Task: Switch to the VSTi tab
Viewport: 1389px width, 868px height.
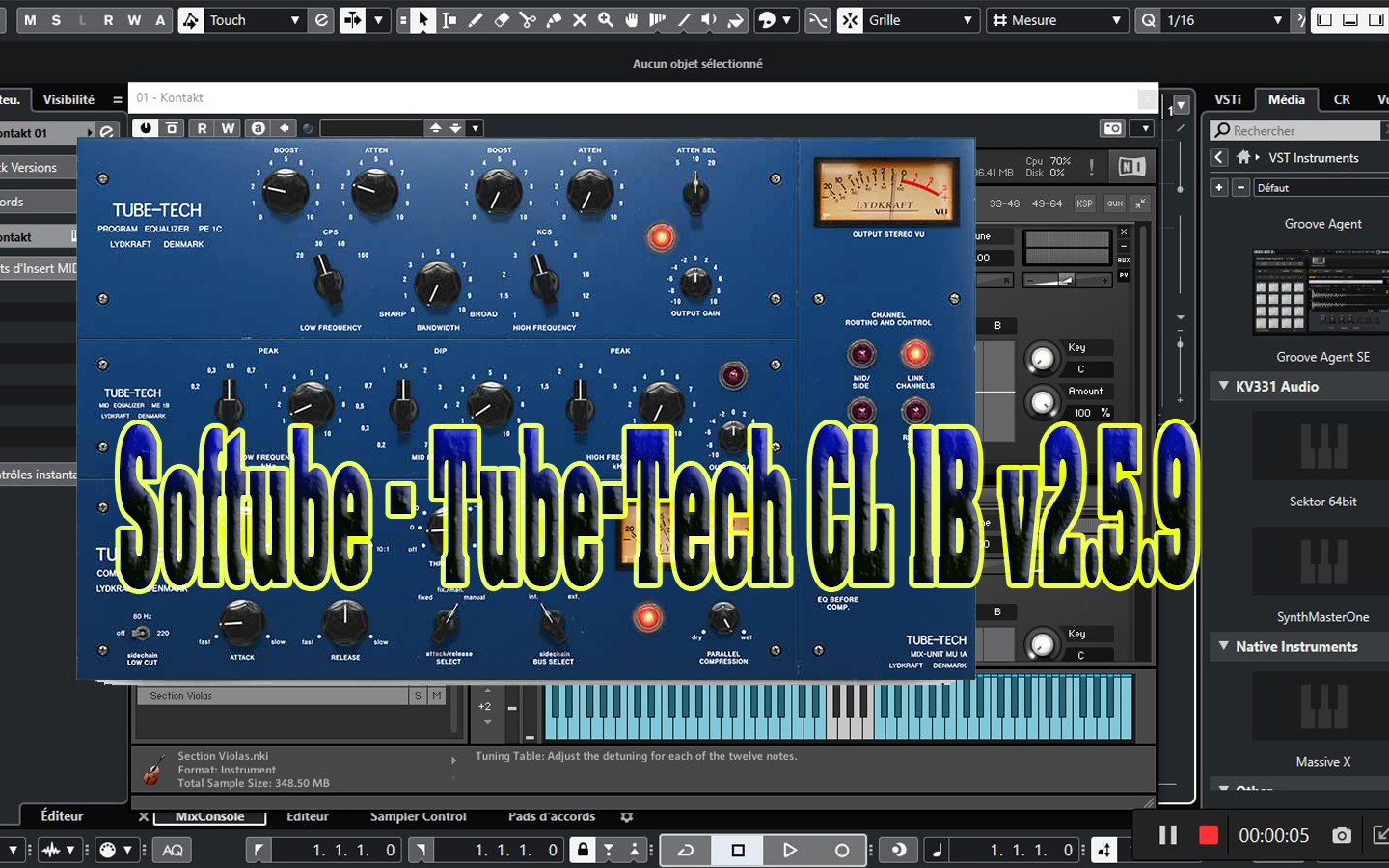Action: tap(1228, 99)
